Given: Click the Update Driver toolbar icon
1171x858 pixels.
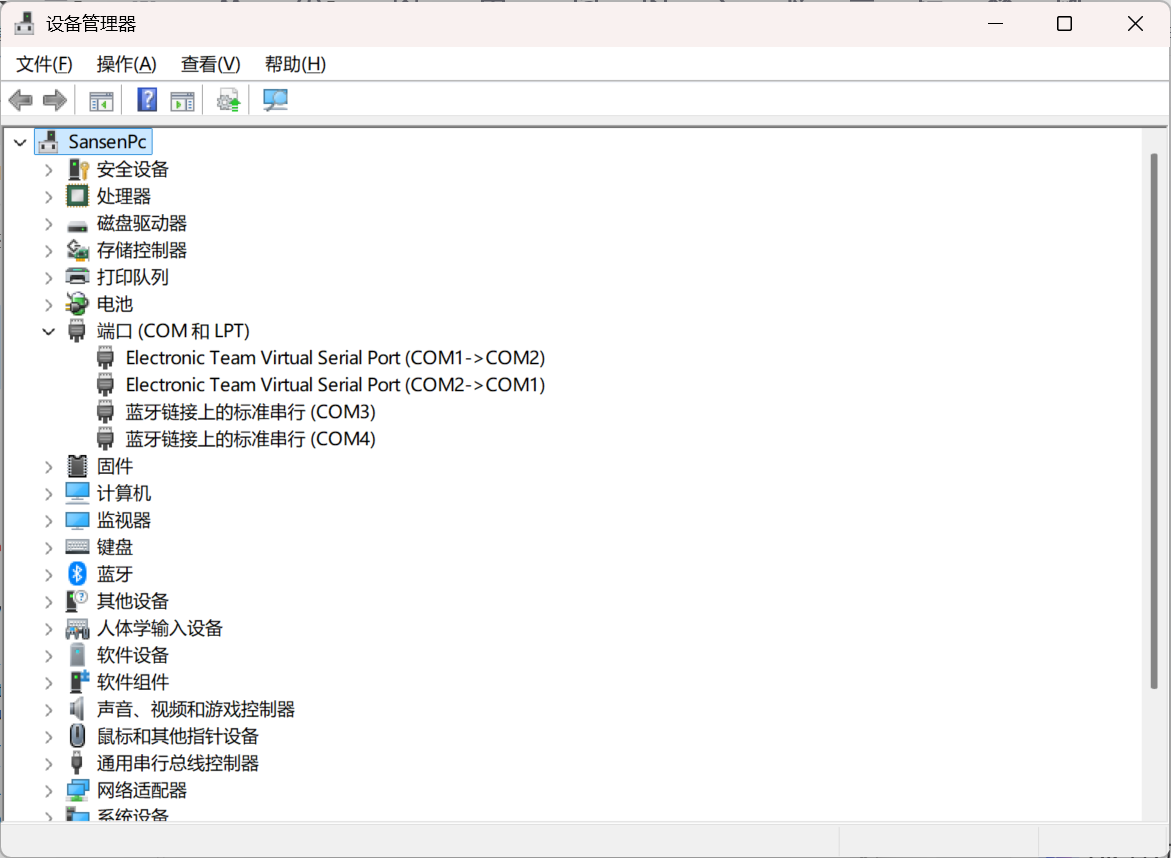Looking at the screenshot, I should click(227, 99).
